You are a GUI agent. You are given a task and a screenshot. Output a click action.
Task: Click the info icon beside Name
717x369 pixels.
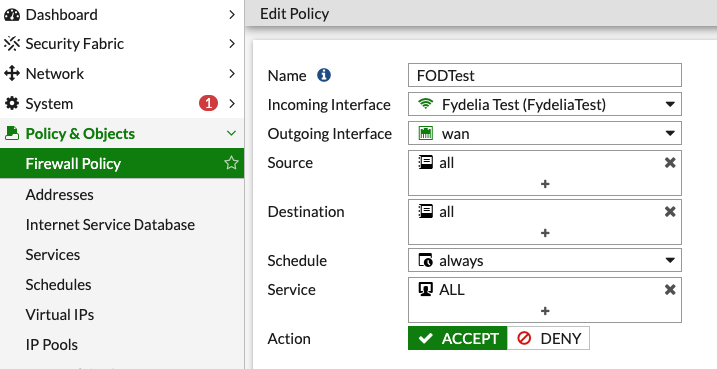pyautogui.click(x=324, y=75)
